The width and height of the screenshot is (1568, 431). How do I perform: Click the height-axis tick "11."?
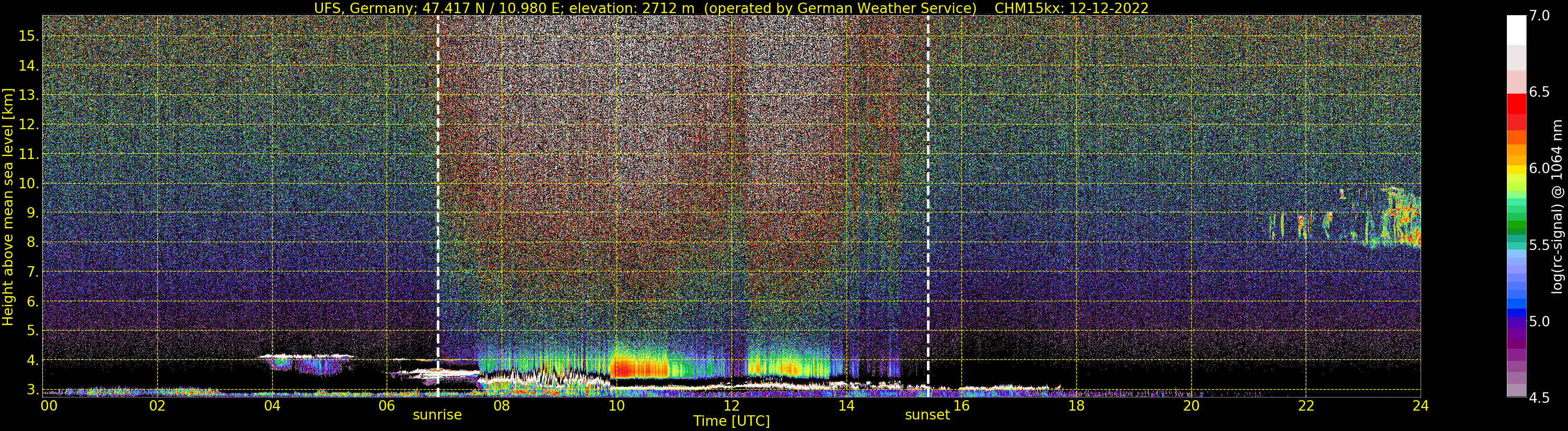pyautogui.click(x=29, y=154)
